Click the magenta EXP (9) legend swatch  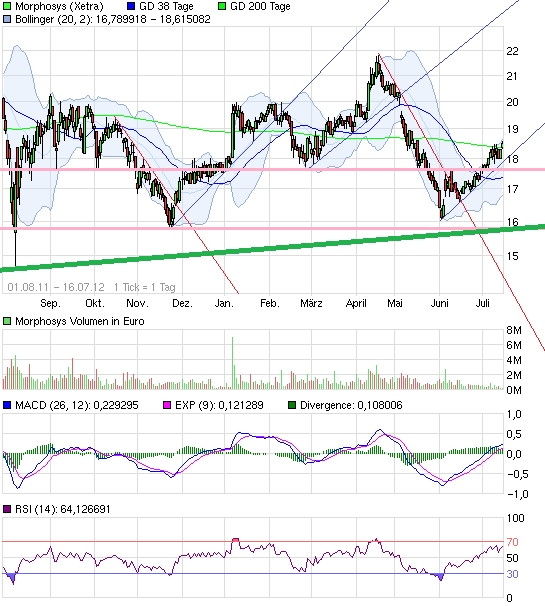pyautogui.click(x=167, y=405)
